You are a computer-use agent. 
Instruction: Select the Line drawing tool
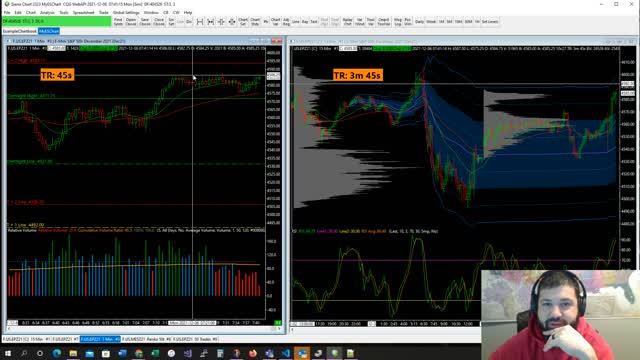point(296,22)
